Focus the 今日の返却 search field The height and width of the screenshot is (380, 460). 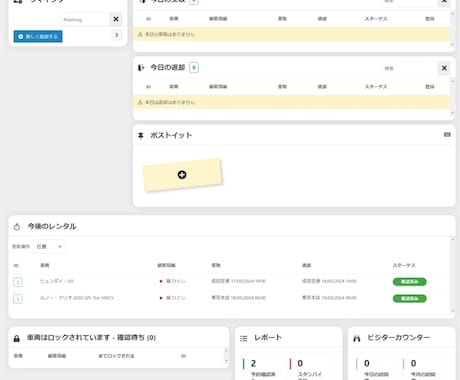(x=410, y=68)
